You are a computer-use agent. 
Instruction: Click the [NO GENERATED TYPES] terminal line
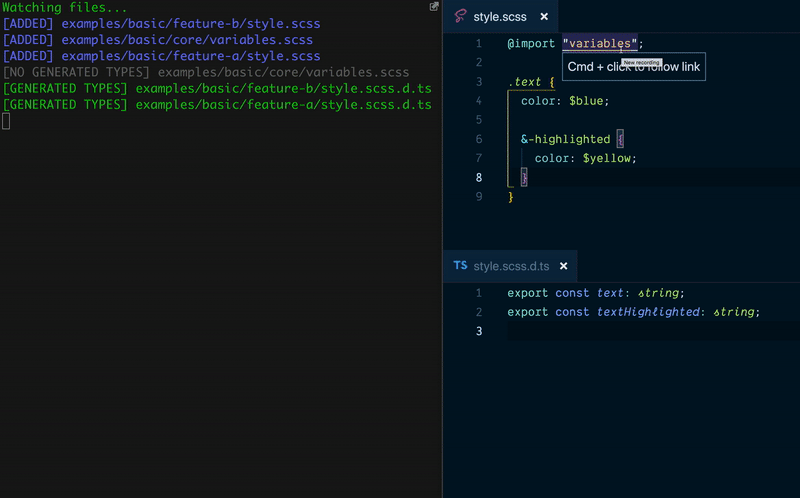206,72
